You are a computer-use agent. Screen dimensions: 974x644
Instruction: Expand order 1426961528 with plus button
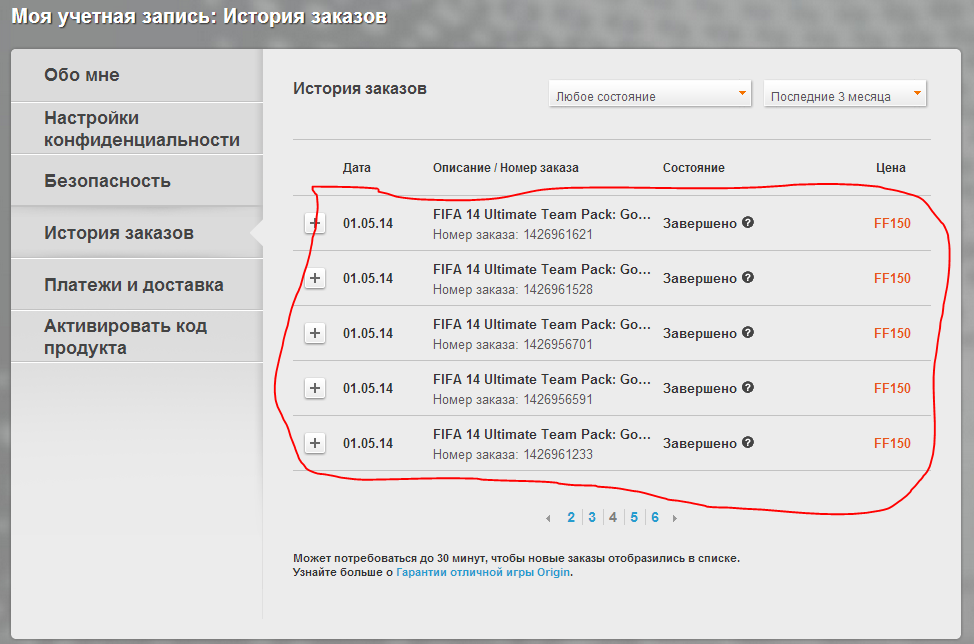pyautogui.click(x=315, y=278)
